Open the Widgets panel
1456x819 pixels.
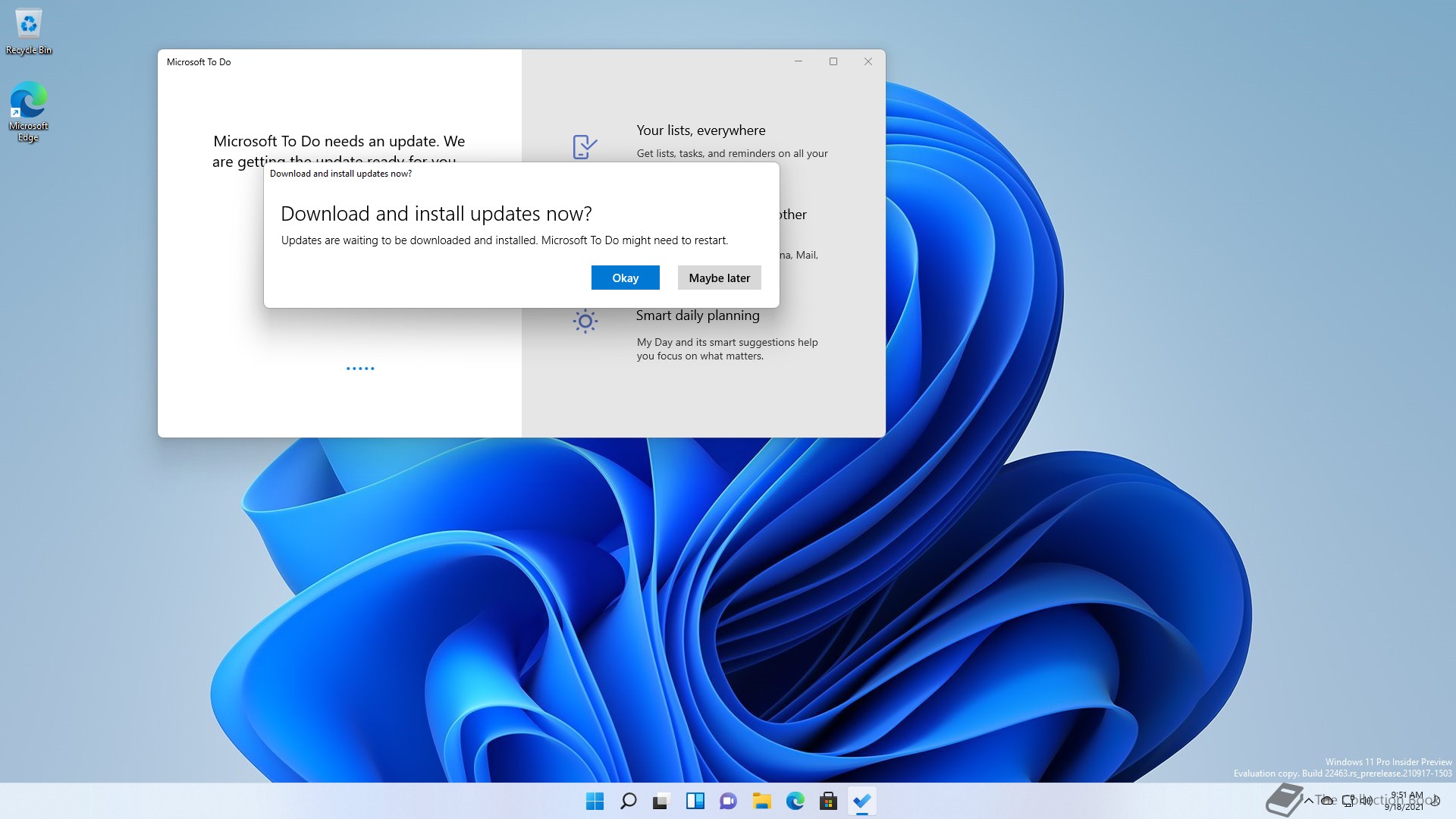(x=695, y=801)
